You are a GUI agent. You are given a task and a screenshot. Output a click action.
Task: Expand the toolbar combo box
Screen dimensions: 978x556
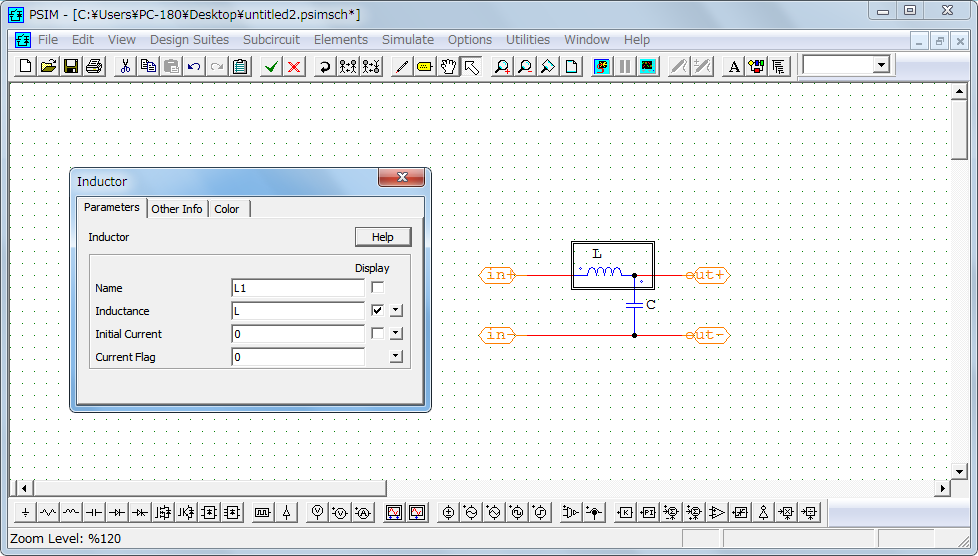pos(881,65)
